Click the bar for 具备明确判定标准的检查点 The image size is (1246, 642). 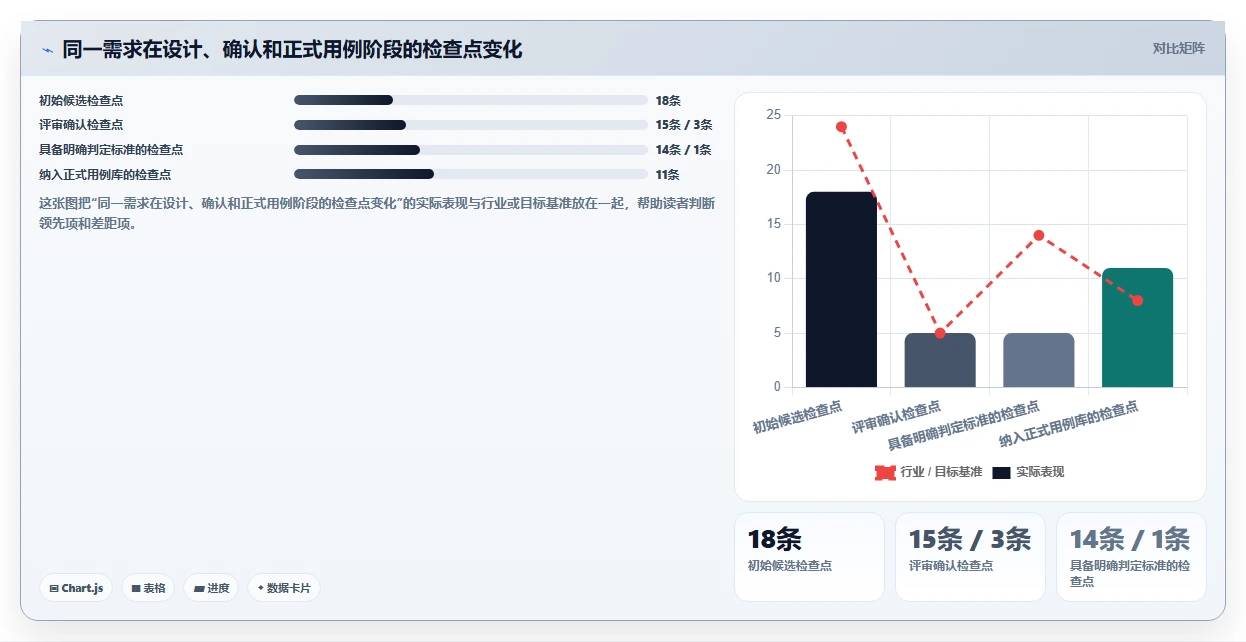1039,360
